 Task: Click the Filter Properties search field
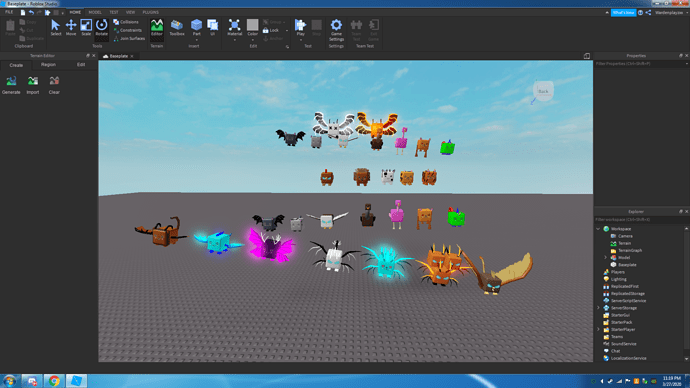coord(640,64)
